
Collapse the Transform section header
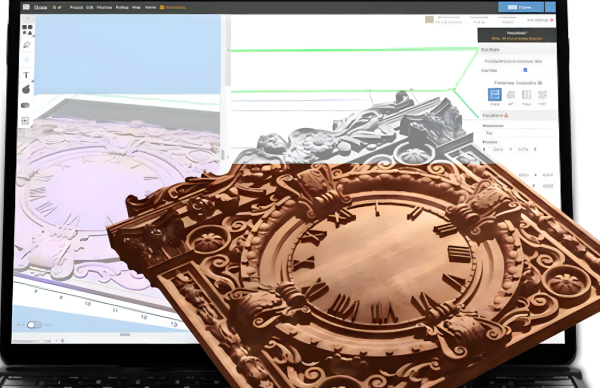coord(518,115)
